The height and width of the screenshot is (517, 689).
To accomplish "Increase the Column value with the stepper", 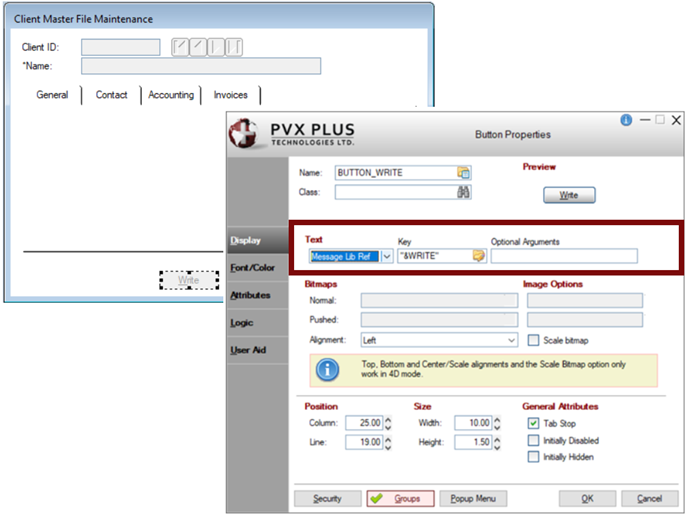I will (387, 419).
